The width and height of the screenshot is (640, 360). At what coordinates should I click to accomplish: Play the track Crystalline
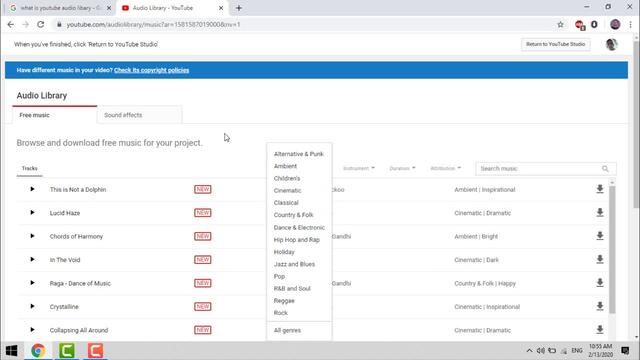(x=32, y=306)
